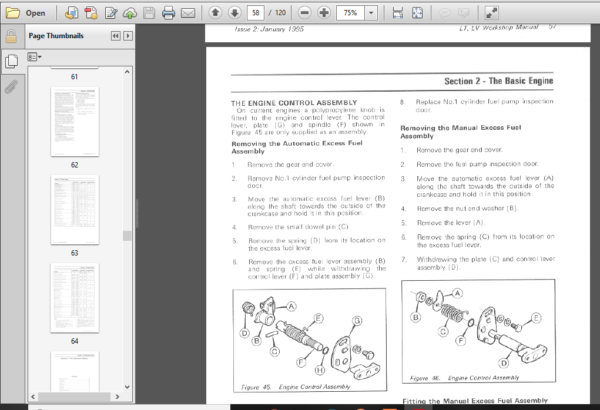This screenshot has height=410, width=600.
Task: Zoom in with the plus button
Action: (x=324, y=13)
